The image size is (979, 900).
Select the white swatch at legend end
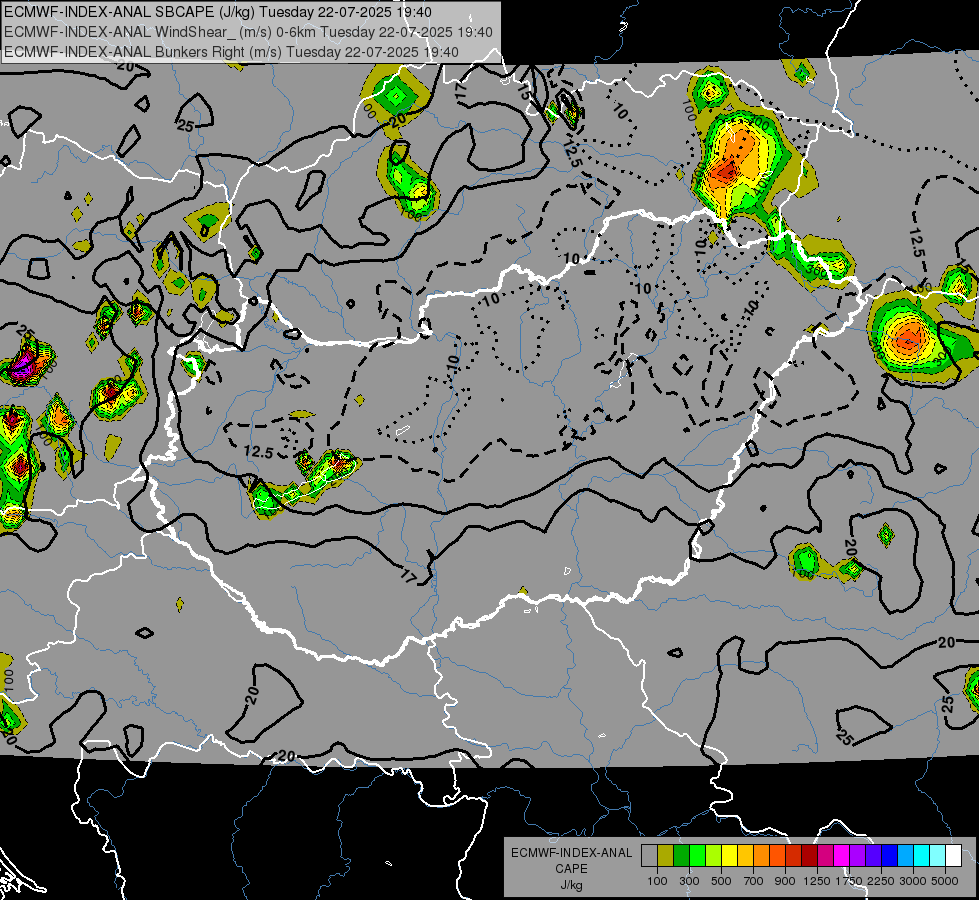click(x=953, y=856)
